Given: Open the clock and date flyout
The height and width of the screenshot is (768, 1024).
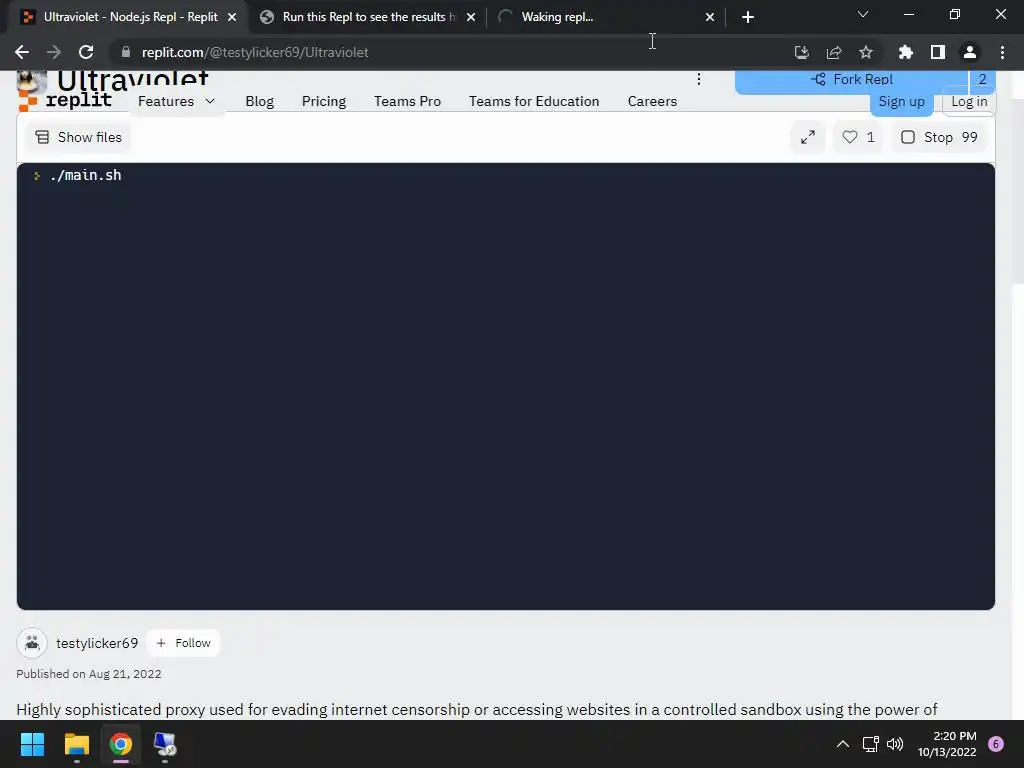Looking at the screenshot, I should coord(948,744).
